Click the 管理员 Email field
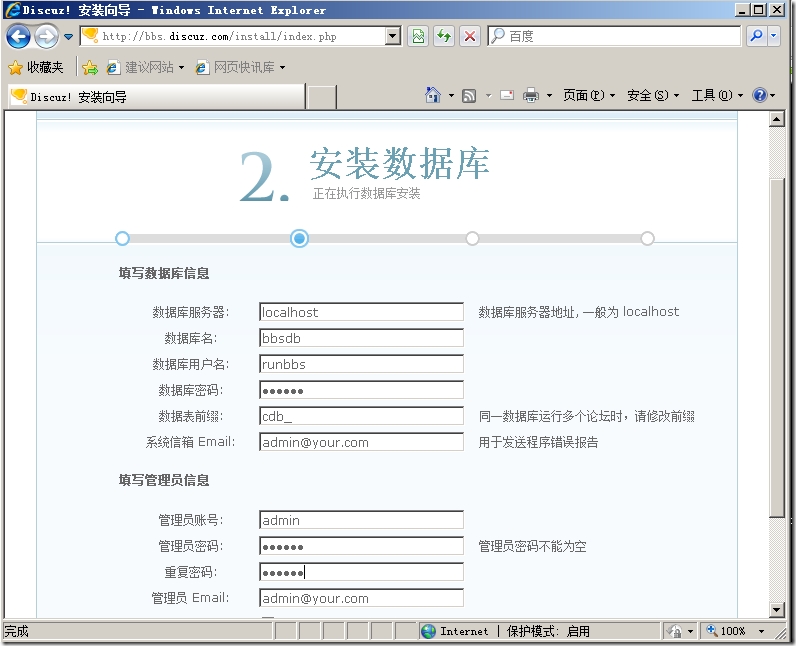796x646 pixels. (361, 598)
